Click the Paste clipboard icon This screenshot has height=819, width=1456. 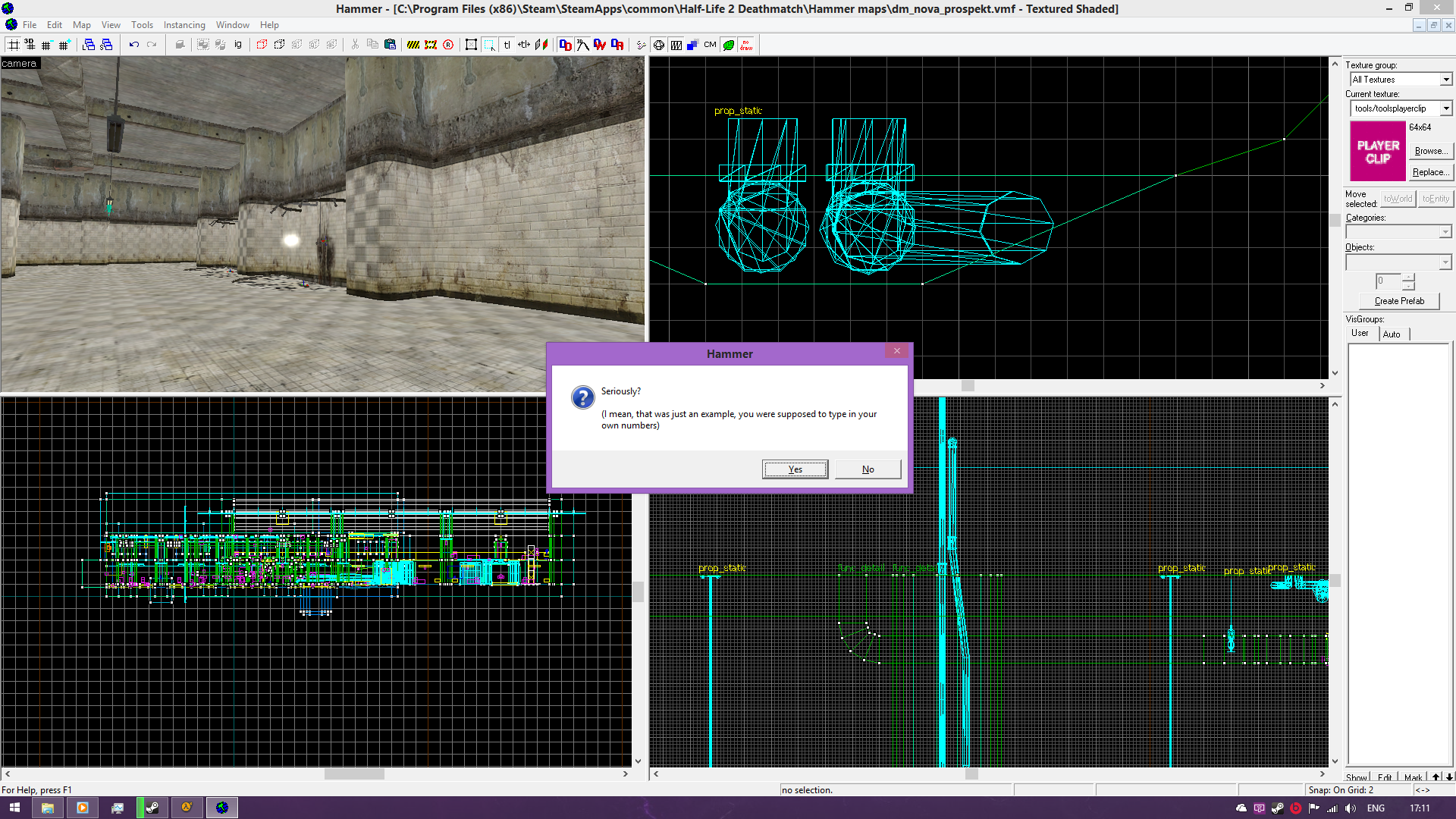coord(390,45)
